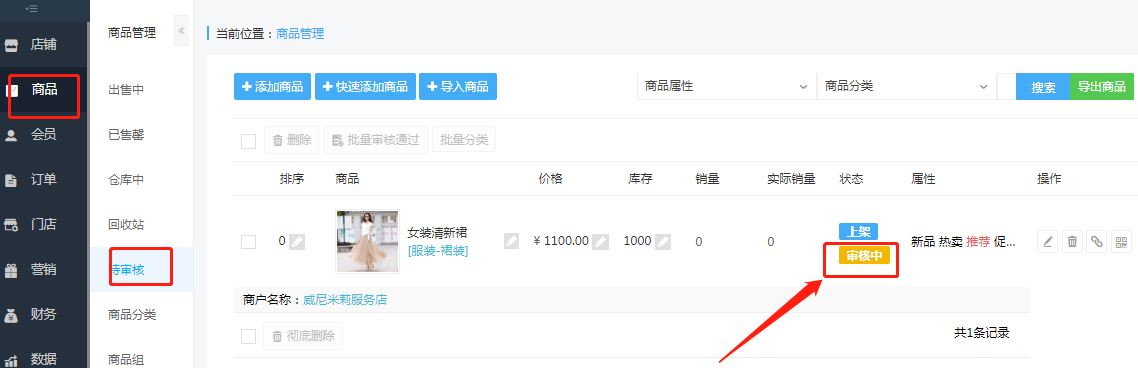Click the 批量分类 button

pos(464,139)
